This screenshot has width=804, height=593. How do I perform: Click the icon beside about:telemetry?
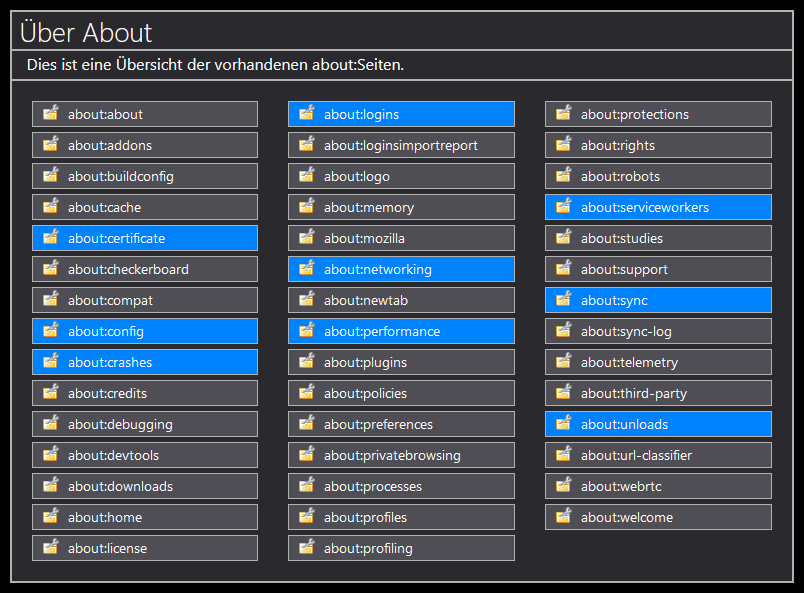[563, 362]
